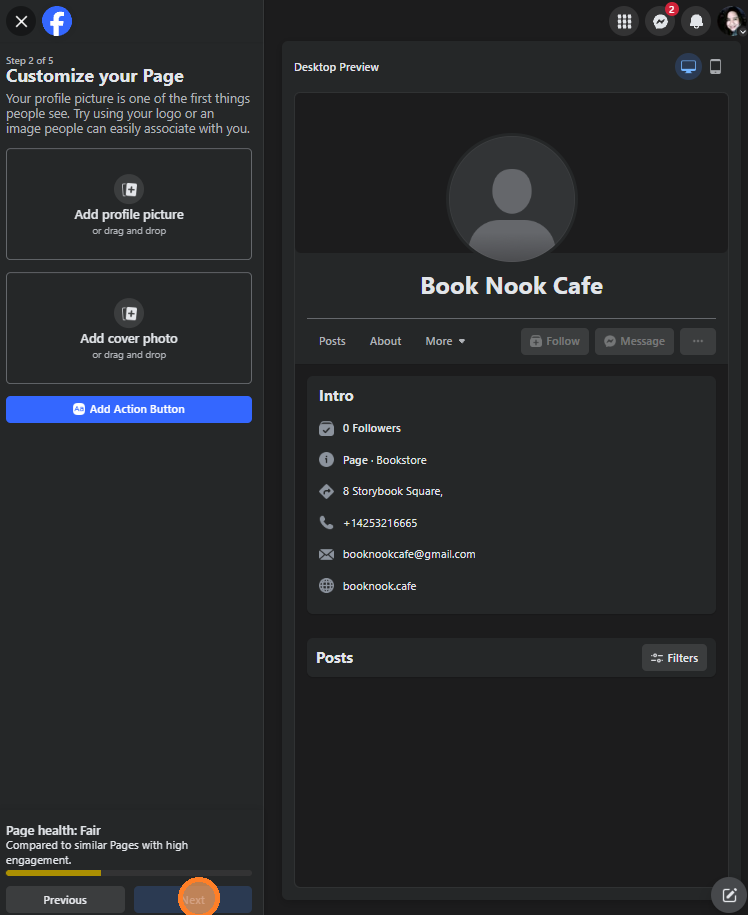This screenshot has width=748, height=915.
Task: Open the Posts Filters button
Action: click(674, 658)
